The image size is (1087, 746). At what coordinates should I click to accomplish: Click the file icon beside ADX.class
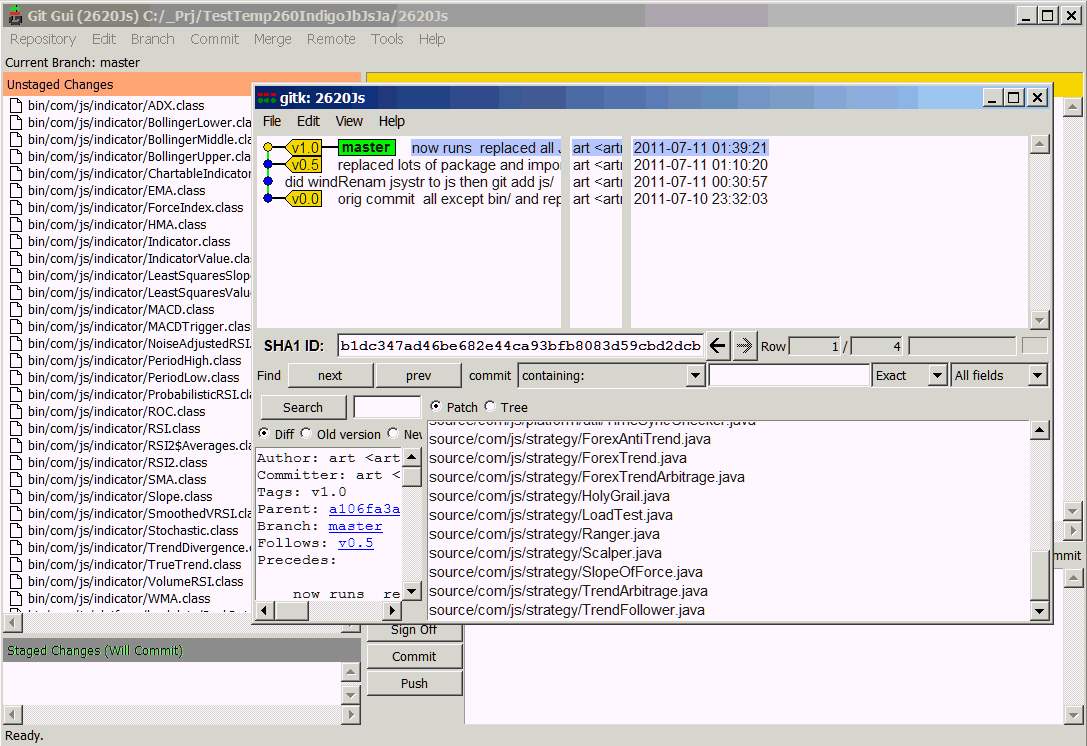[15, 105]
